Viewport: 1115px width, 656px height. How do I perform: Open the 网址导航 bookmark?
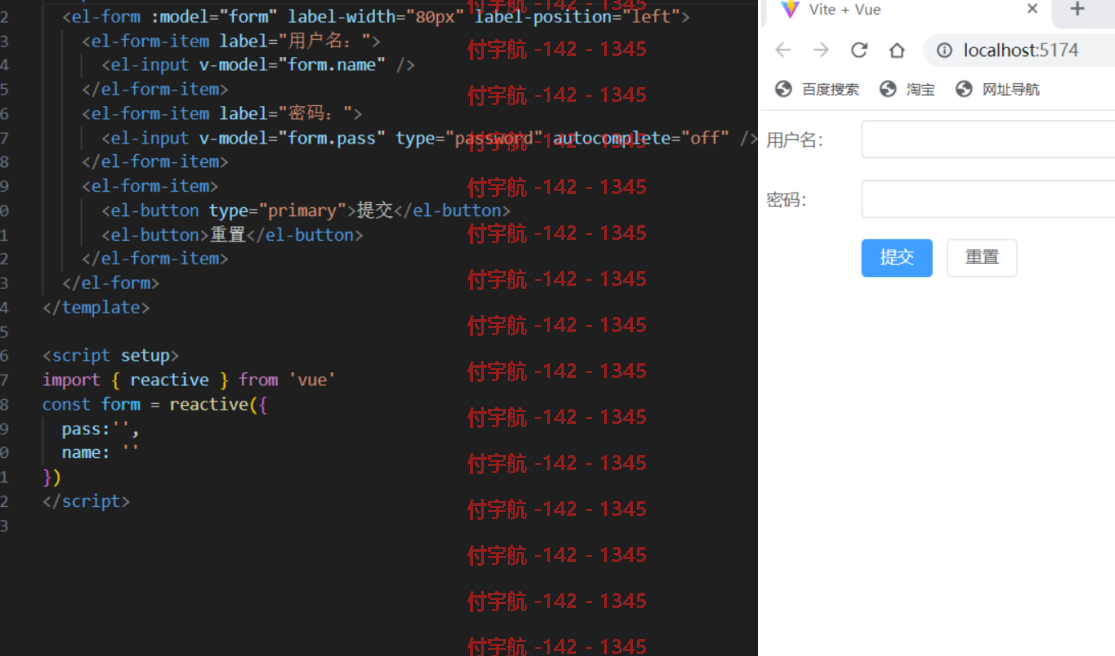[x=998, y=90]
